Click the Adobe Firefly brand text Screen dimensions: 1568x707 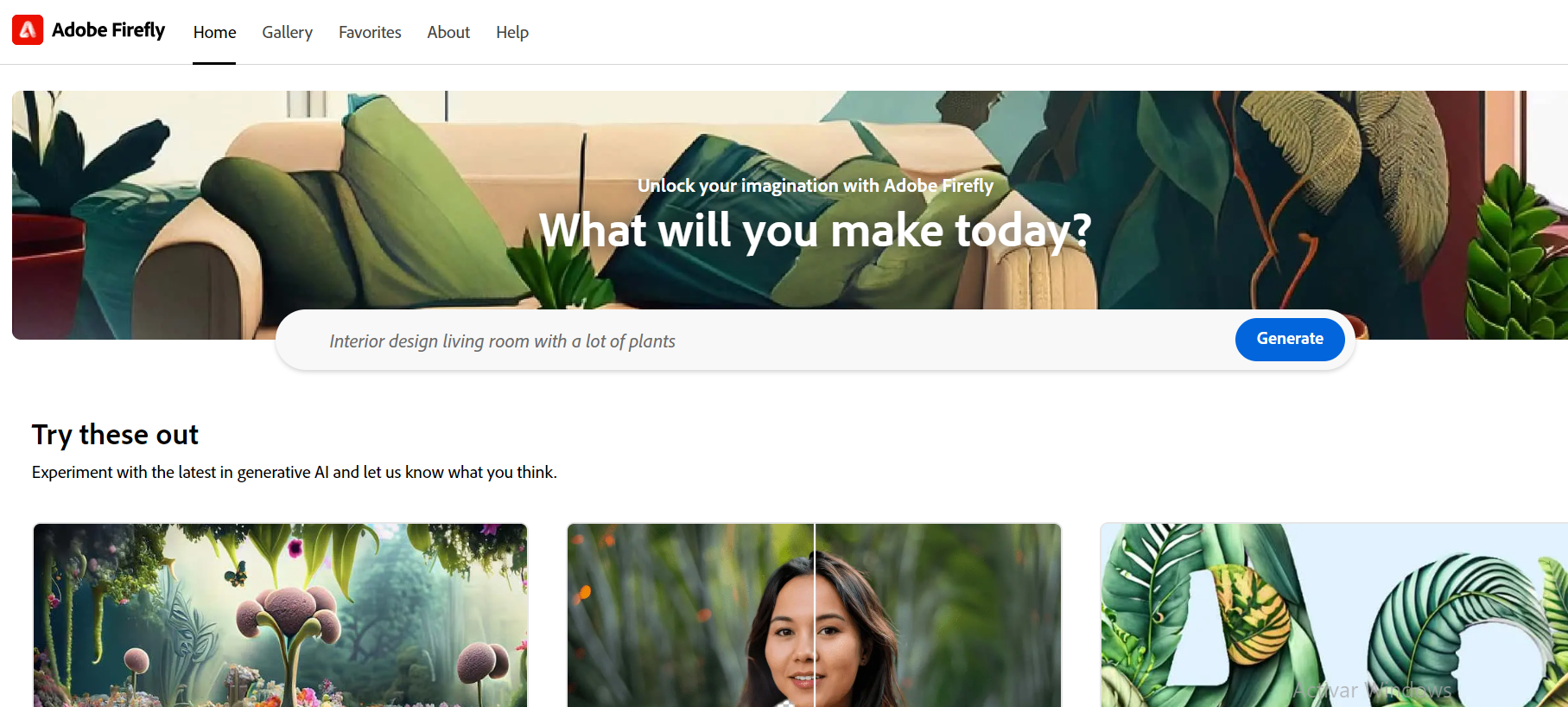pyautogui.click(x=108, y=30)
